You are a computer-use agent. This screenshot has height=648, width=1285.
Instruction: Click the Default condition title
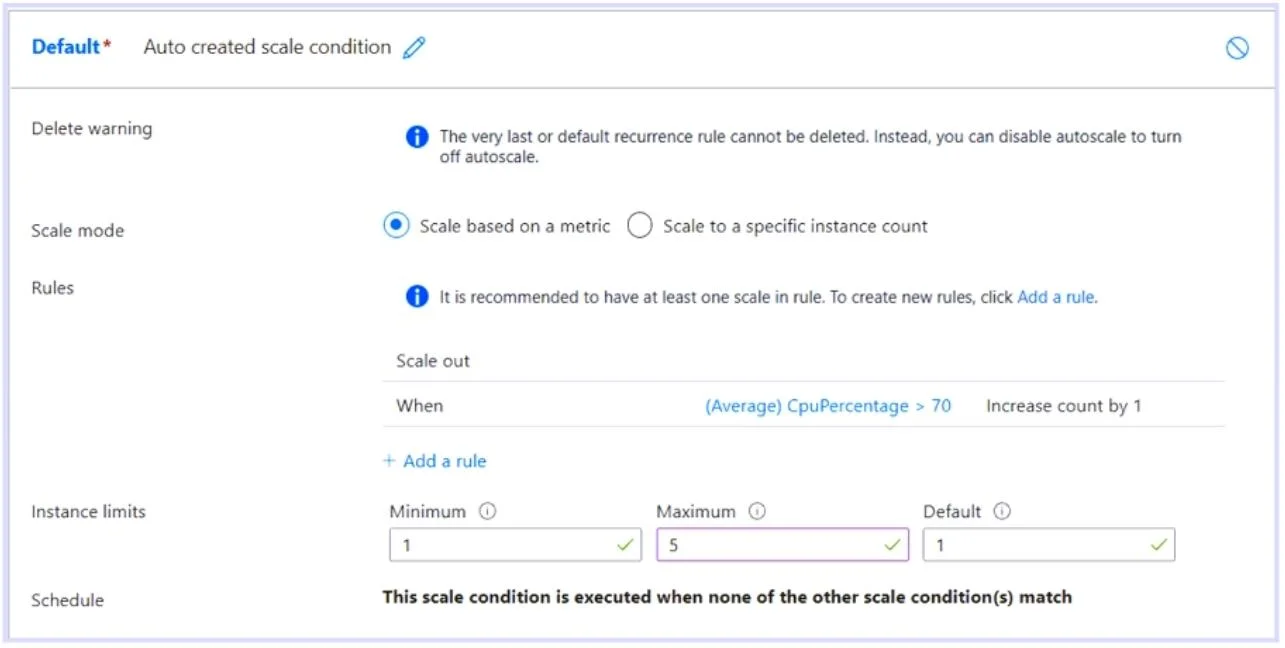point(66,47)
